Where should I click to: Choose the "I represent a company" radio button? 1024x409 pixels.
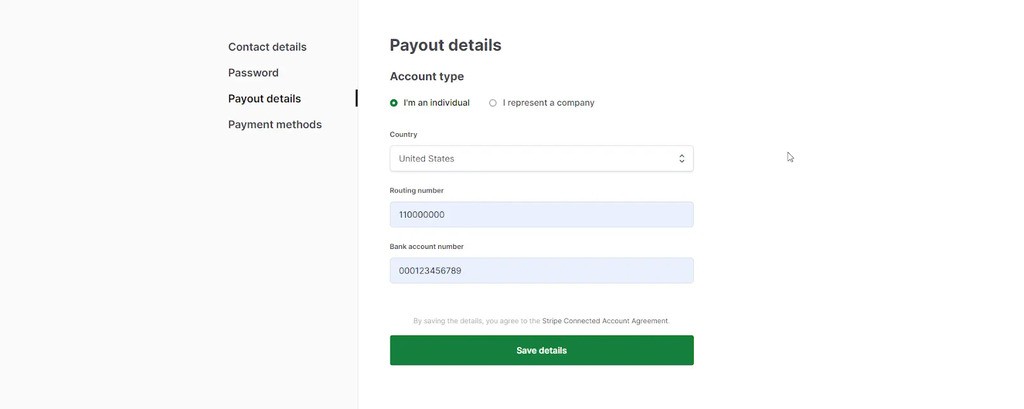[x=493, y=103]
